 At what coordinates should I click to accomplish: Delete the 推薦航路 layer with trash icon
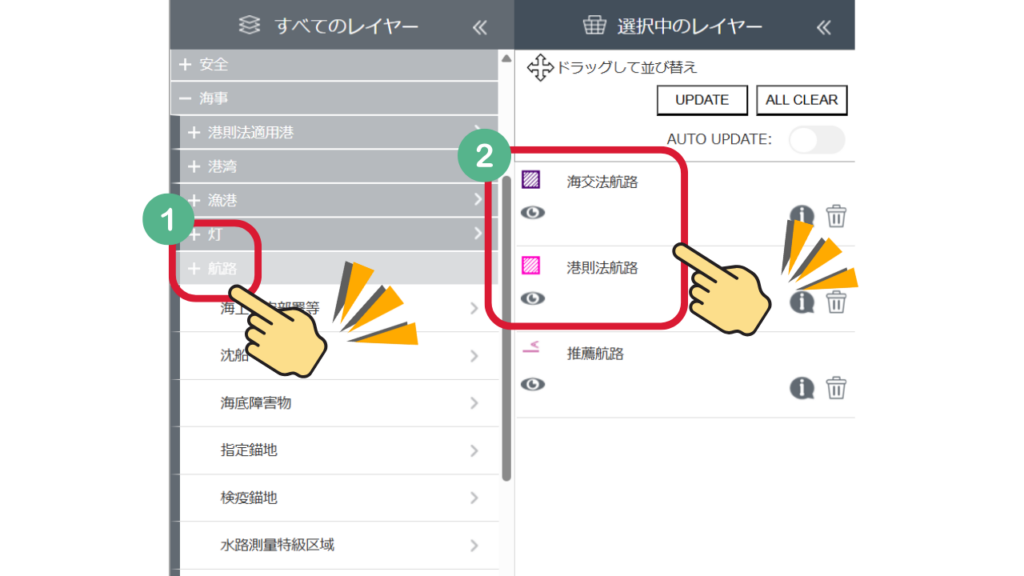[836, 387]
